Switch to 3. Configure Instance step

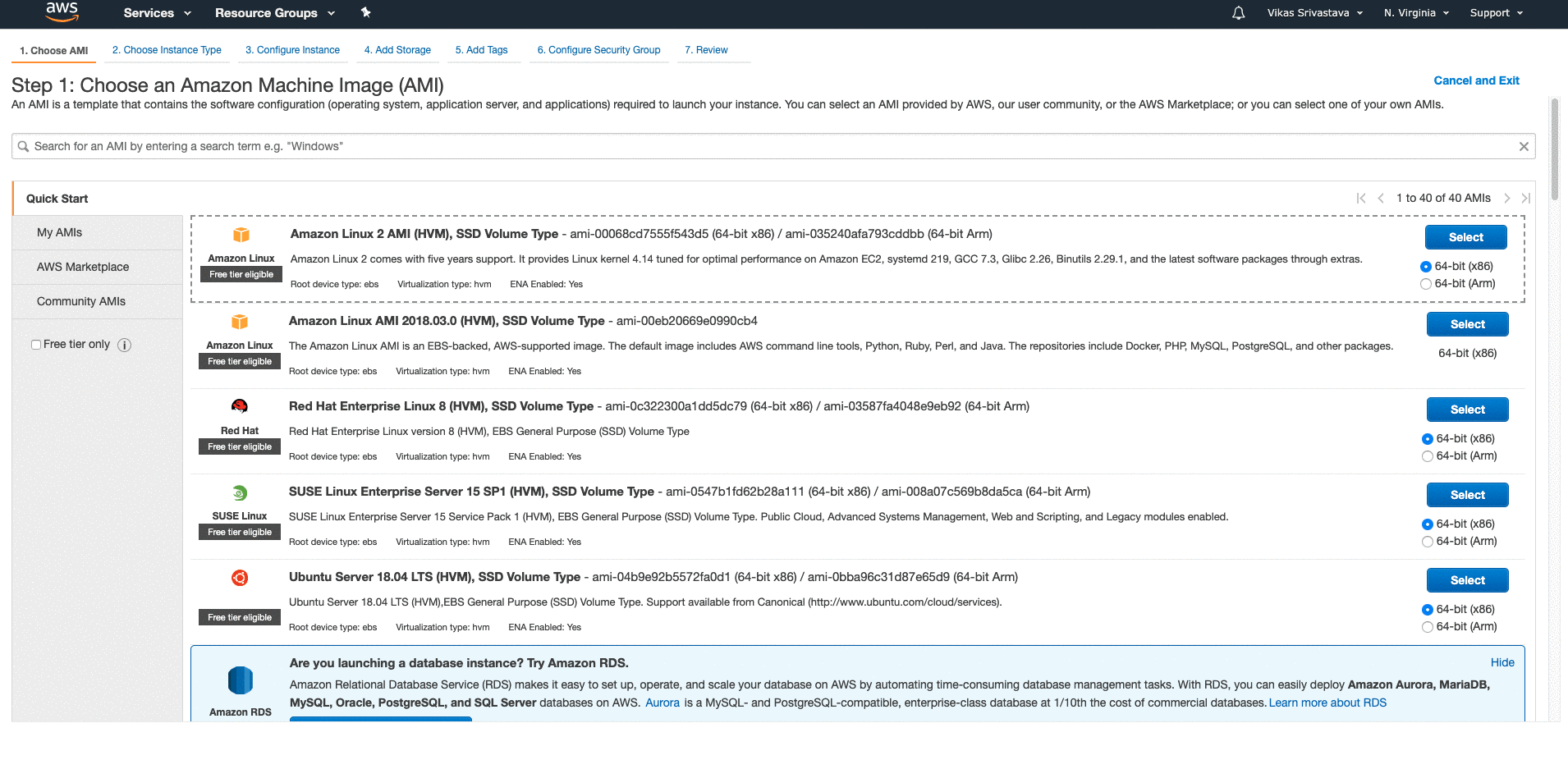tap(292, 50)
